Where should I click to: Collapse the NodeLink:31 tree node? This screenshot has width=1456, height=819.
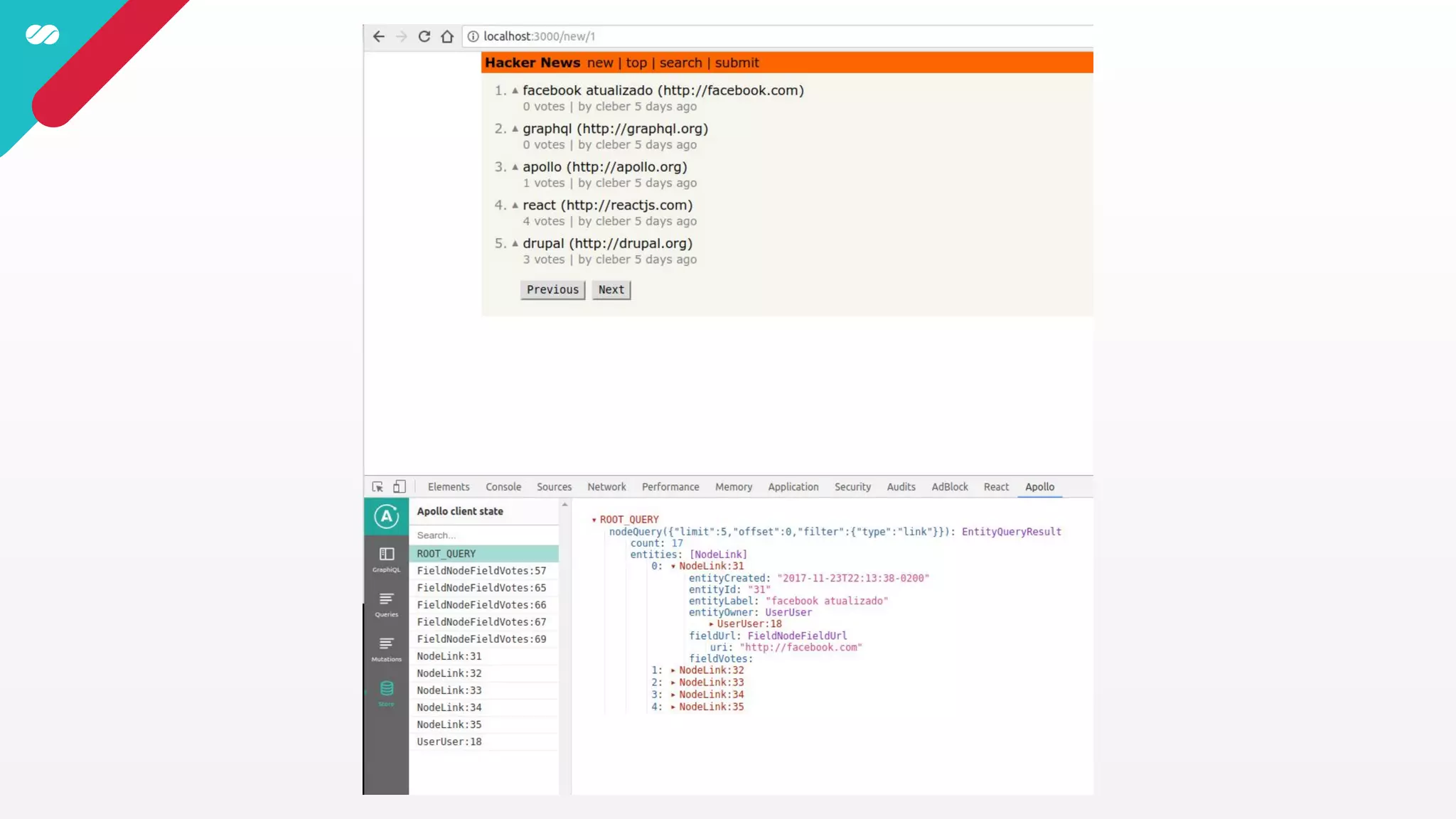pos(673,567)
